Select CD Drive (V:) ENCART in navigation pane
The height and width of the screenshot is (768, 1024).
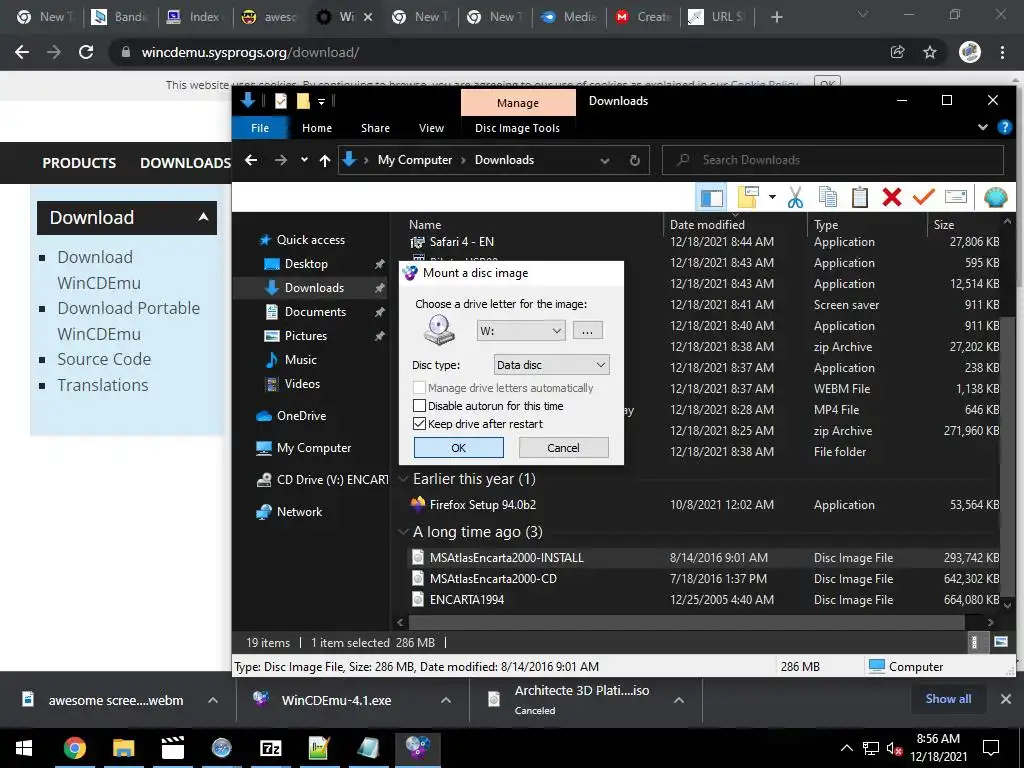point(323,480)
